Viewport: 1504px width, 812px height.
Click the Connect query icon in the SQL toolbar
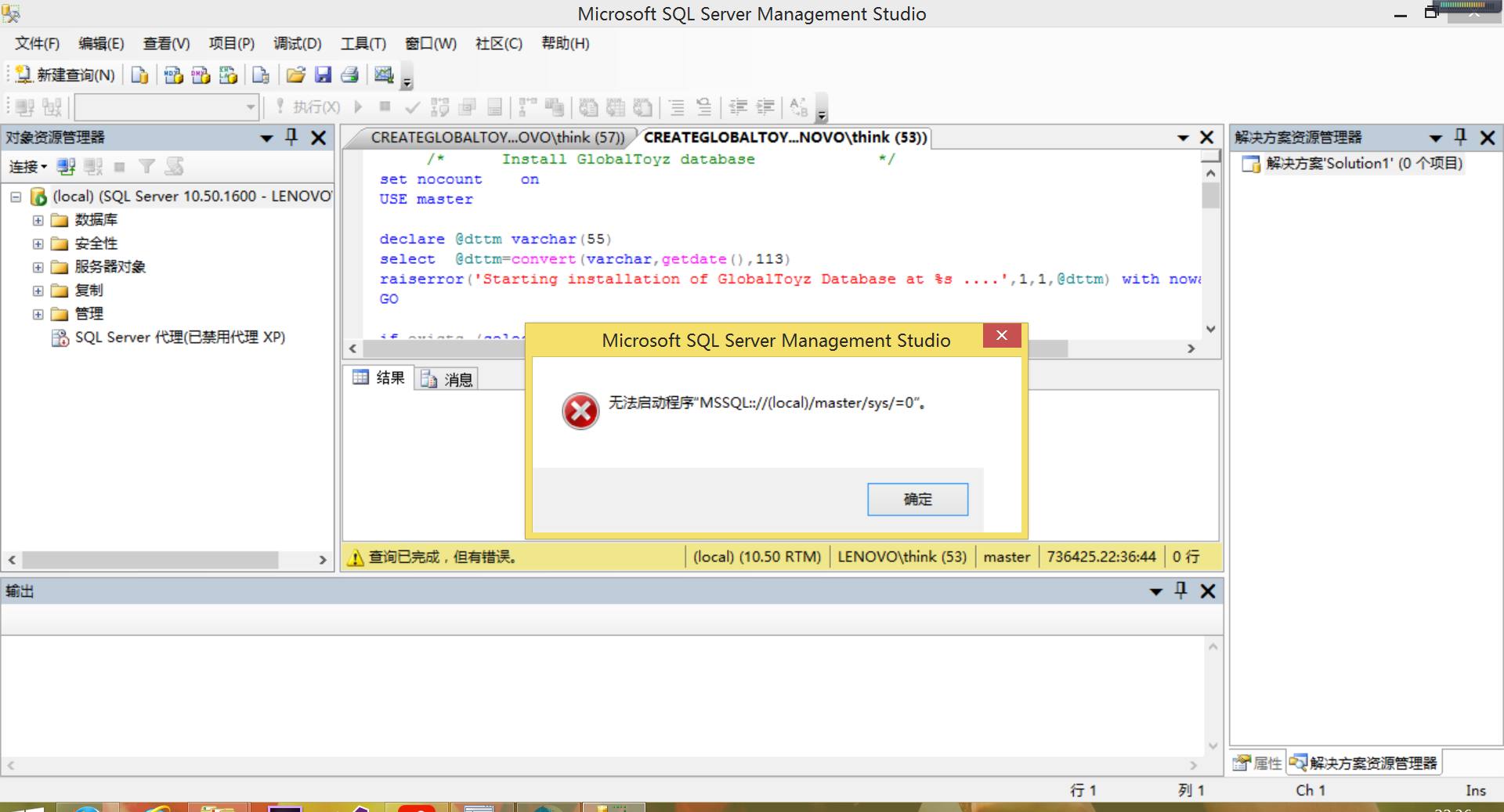24,106
